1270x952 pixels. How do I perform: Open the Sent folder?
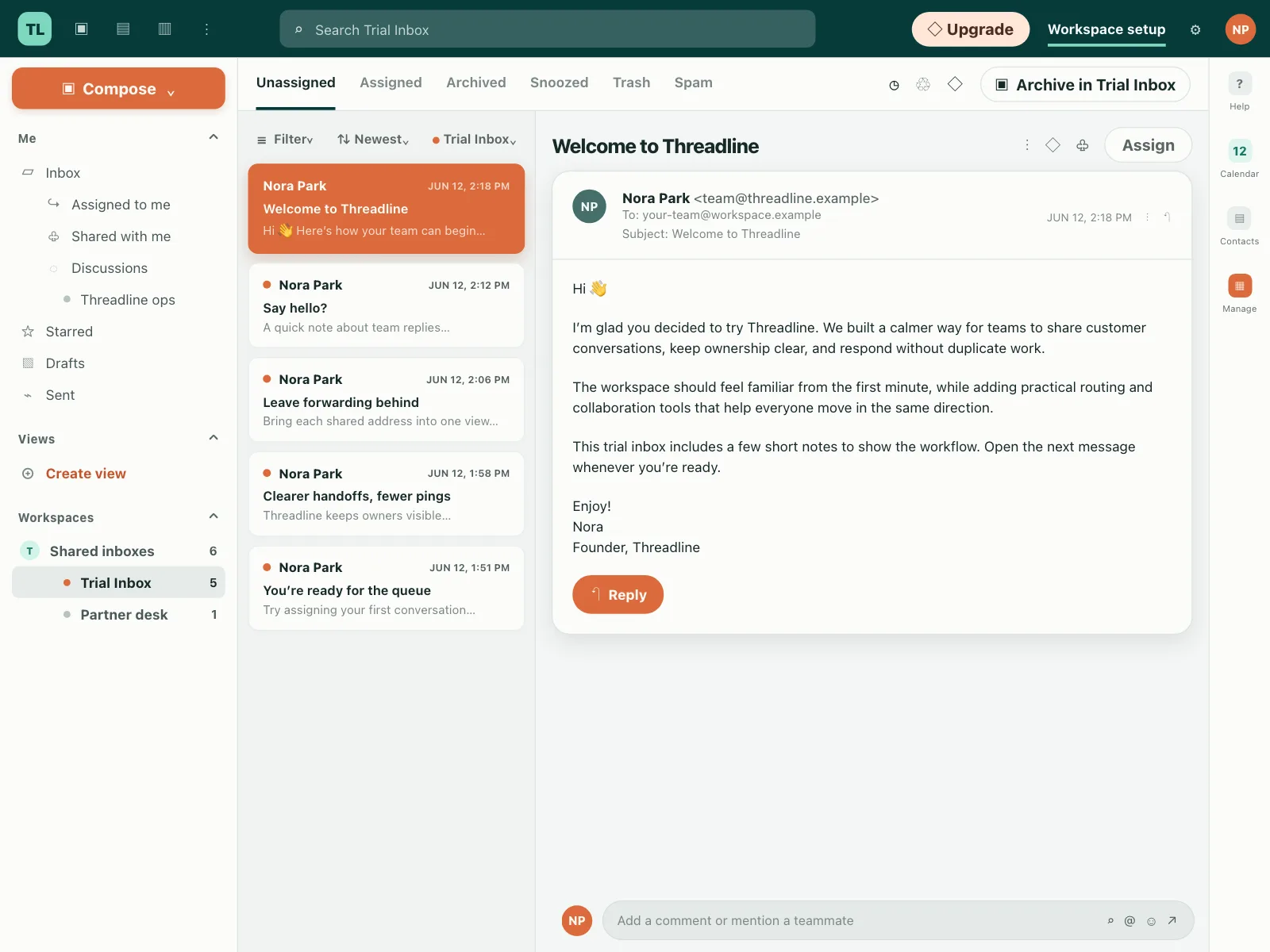pos(119,395)
